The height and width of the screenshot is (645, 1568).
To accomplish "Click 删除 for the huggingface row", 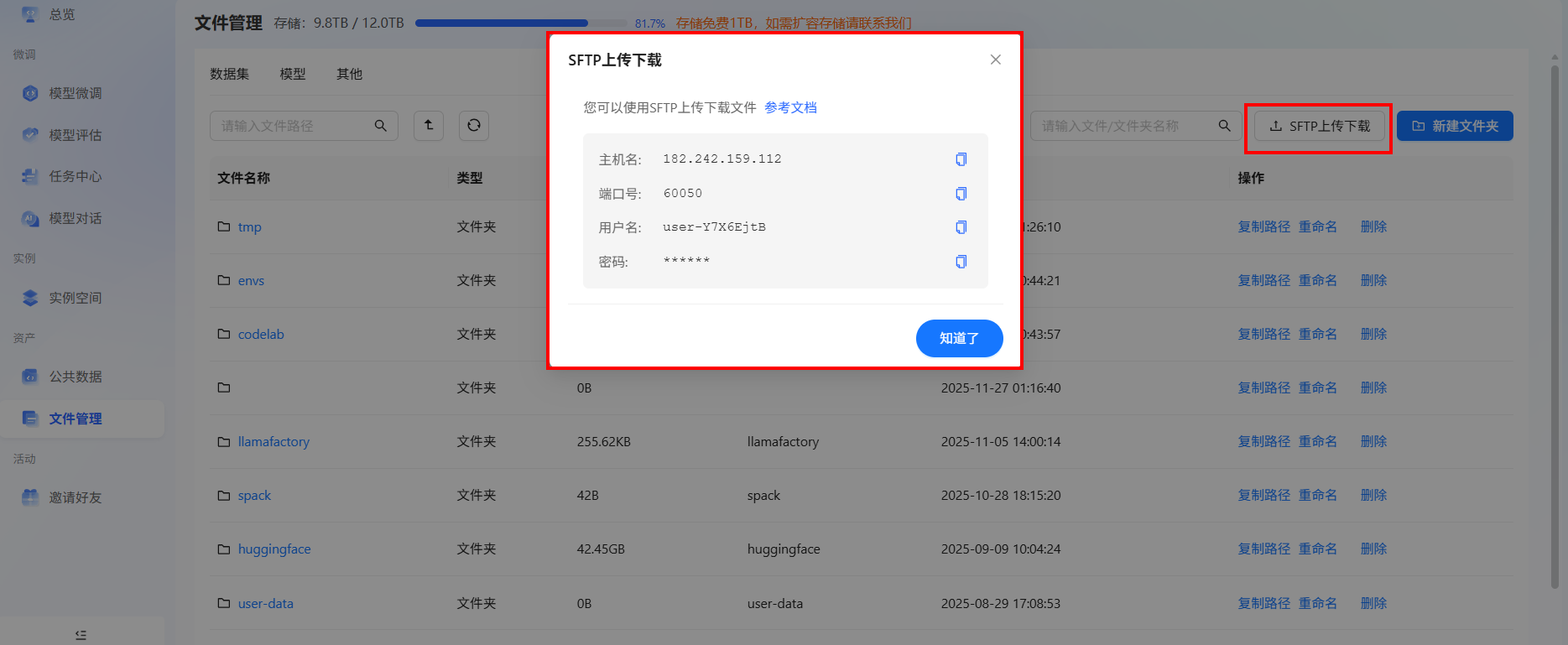I will (1373, 549).
